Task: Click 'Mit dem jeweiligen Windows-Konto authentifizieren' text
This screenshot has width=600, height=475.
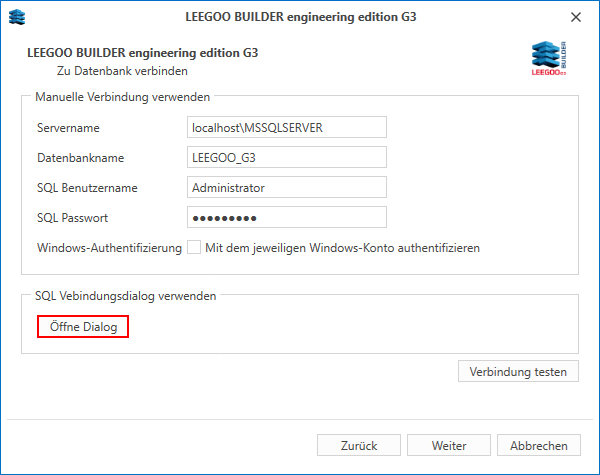Action: (342, 248)
